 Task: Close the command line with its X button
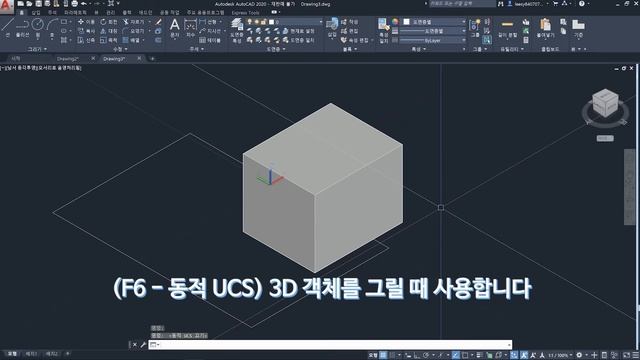pos(135,345)
